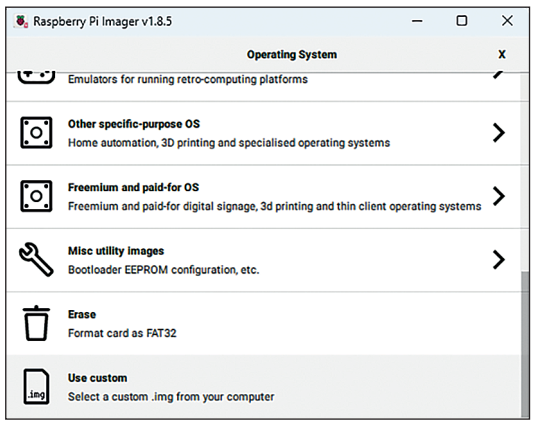The height and width of the screenshot is (427, 535).
Task: Click the list's vertical scrollbar thumb
Action: coord(525,344)
